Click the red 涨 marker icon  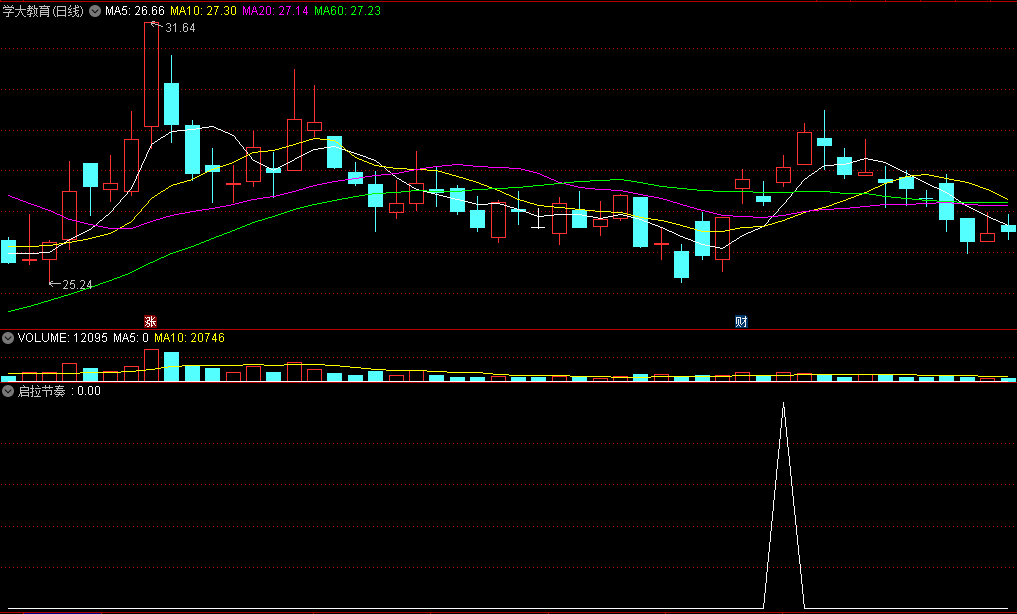tap(150, 322)
